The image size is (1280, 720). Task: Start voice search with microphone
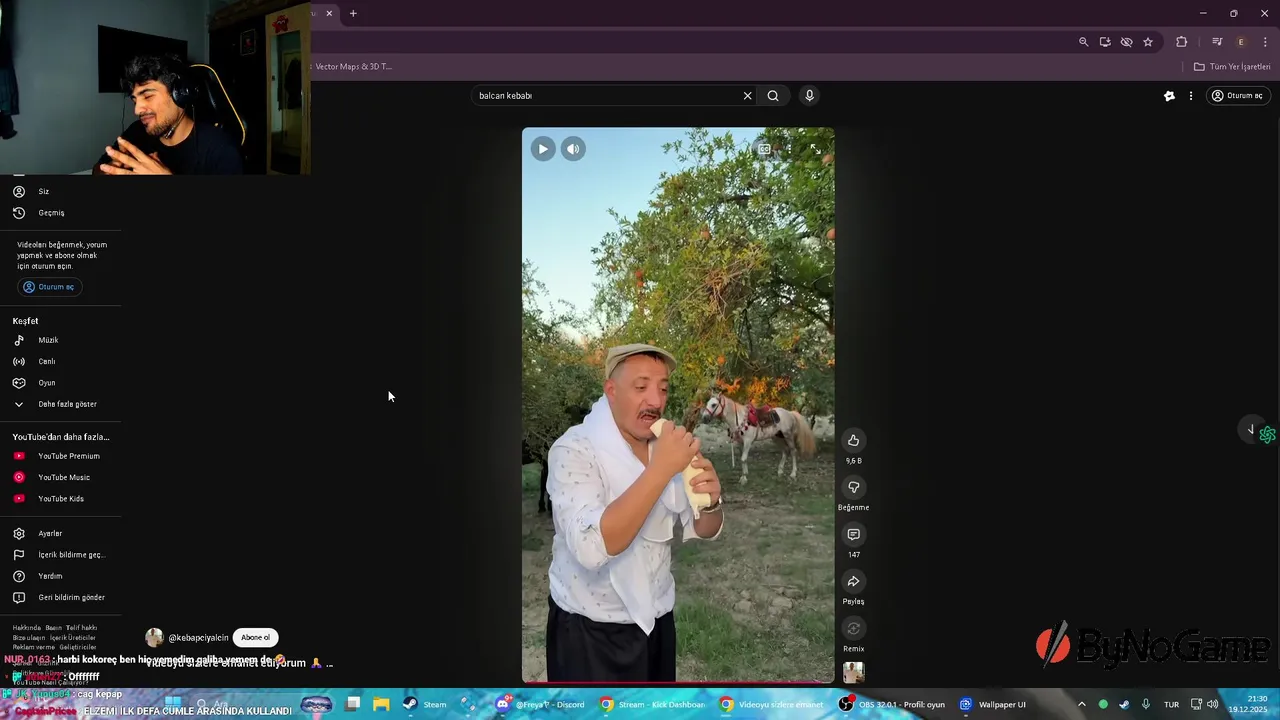[x=809, y=96]
